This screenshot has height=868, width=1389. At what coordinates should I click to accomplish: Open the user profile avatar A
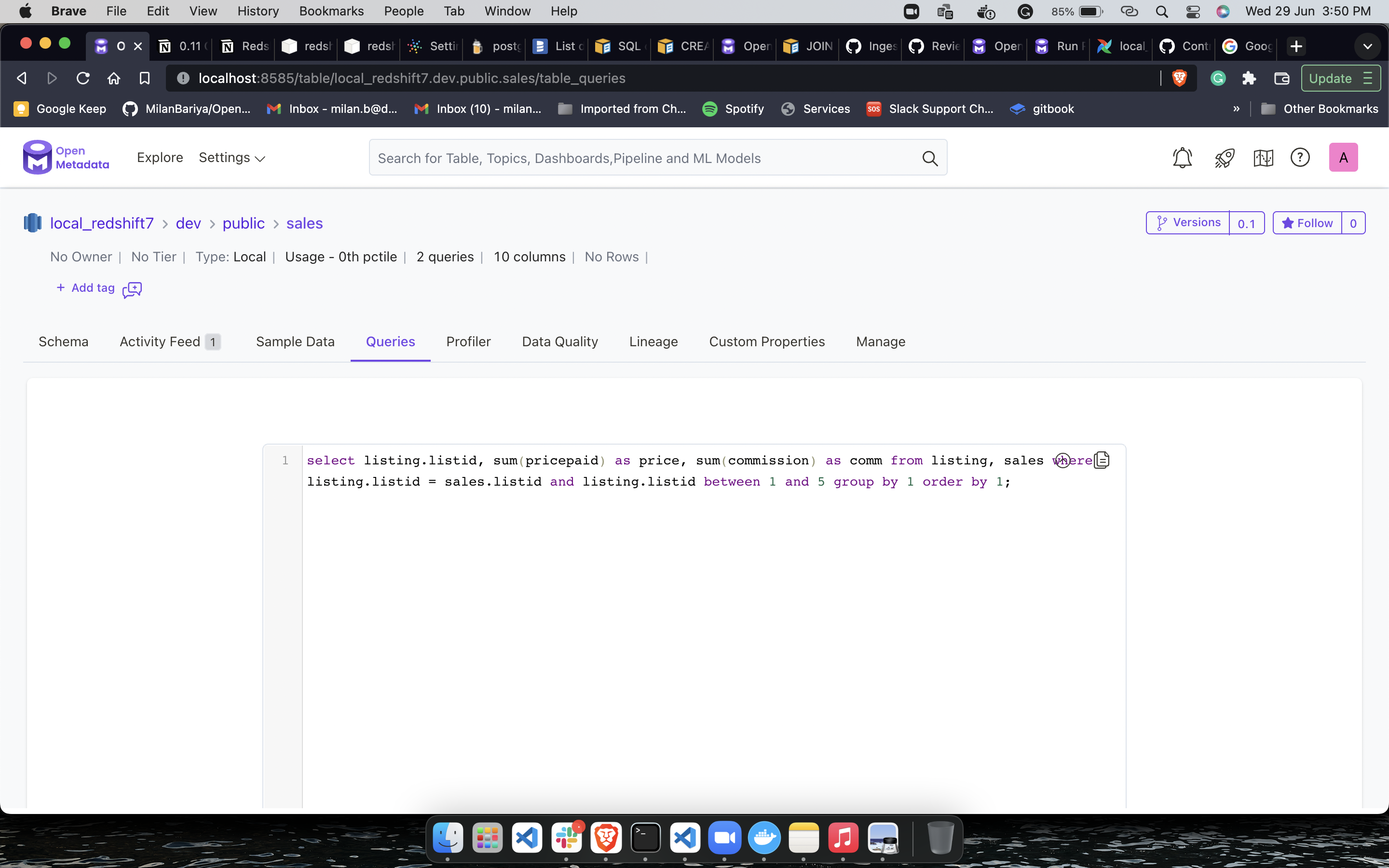click(1343, 157)
